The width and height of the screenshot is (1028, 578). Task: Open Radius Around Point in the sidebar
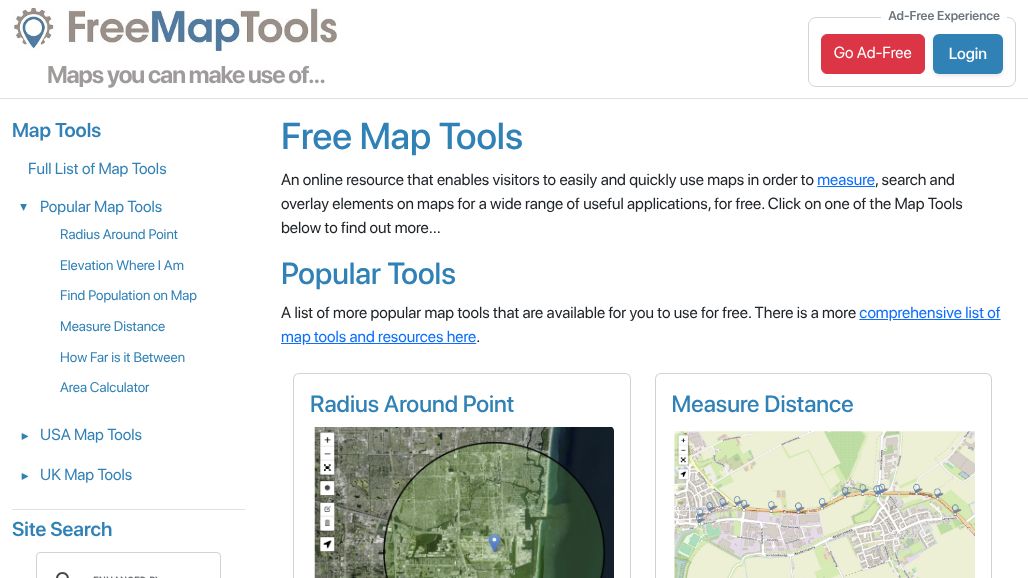click(x=119, y=235)
